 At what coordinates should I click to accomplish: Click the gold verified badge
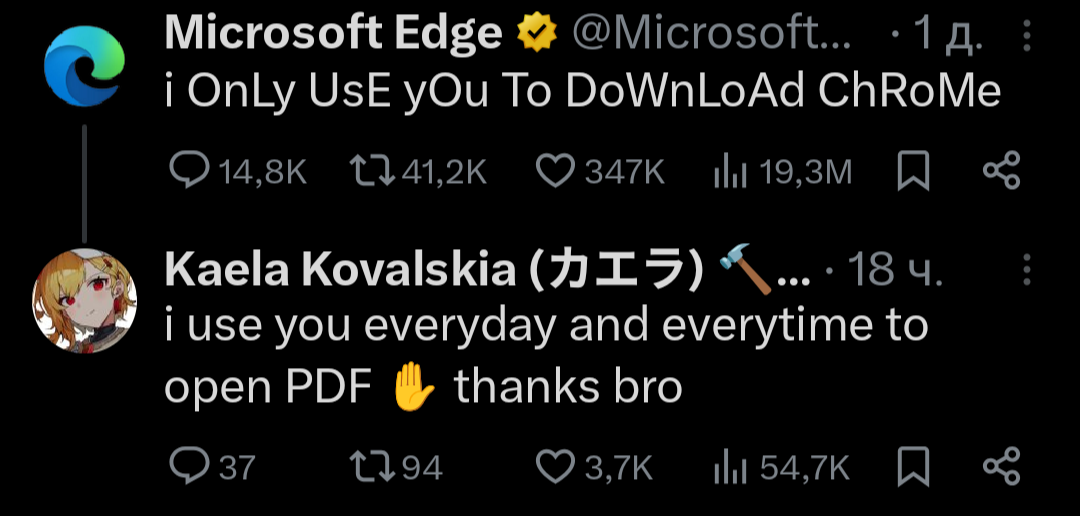(x=536, y=37)
